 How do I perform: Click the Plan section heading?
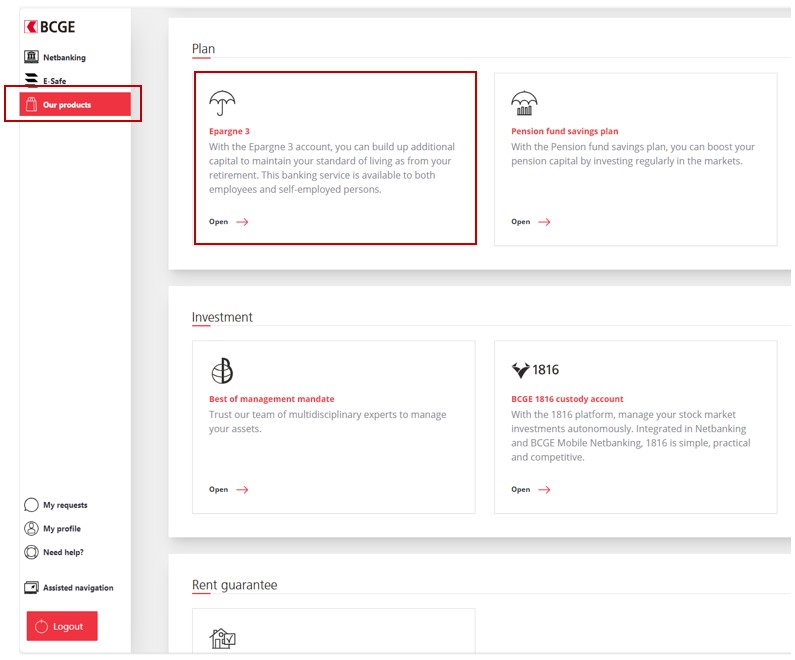coord(203,49)
